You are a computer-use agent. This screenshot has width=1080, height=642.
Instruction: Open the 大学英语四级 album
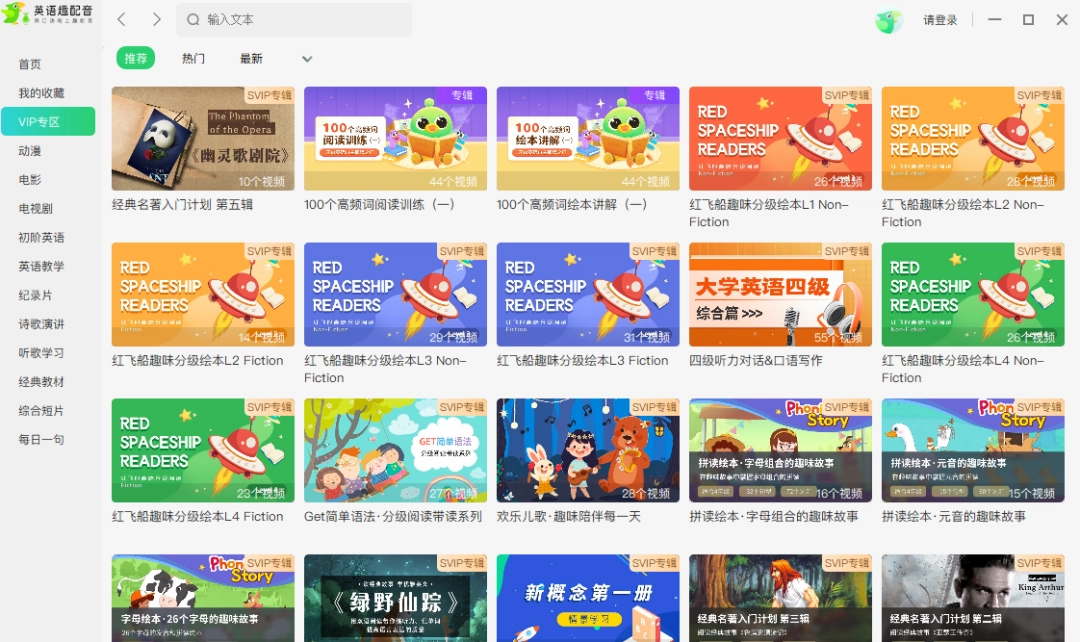[x=780, y=293]
